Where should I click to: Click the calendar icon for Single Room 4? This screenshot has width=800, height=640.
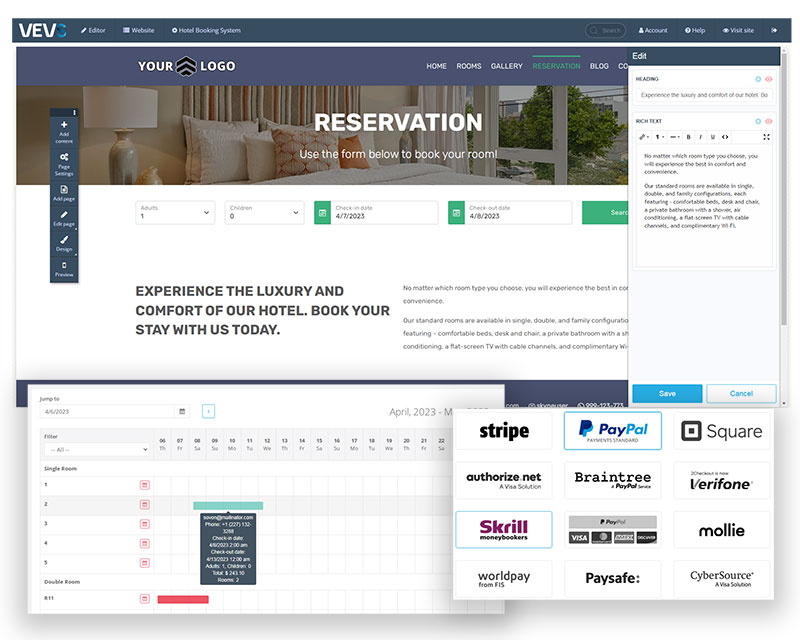[145, 544]
